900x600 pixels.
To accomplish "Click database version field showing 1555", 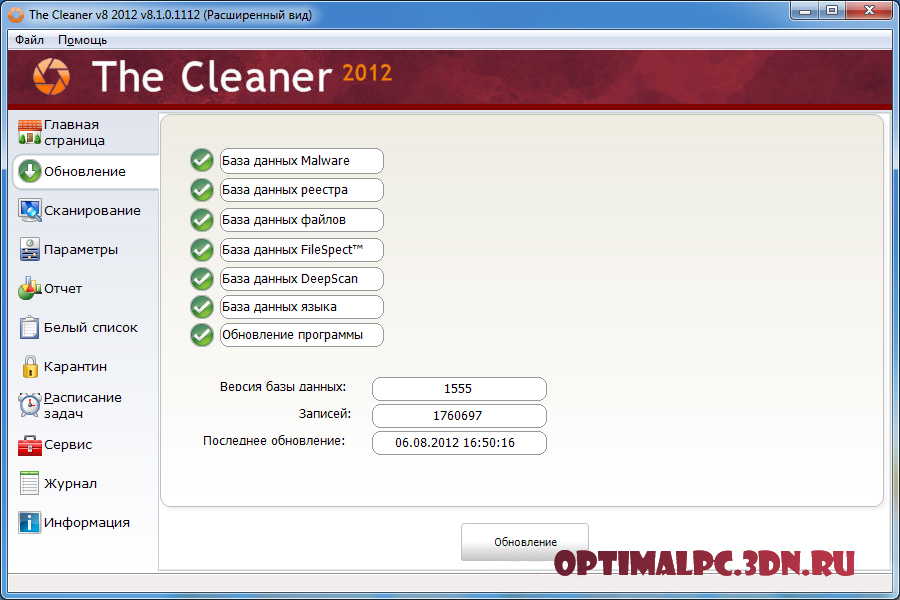I will pos(459,389).
